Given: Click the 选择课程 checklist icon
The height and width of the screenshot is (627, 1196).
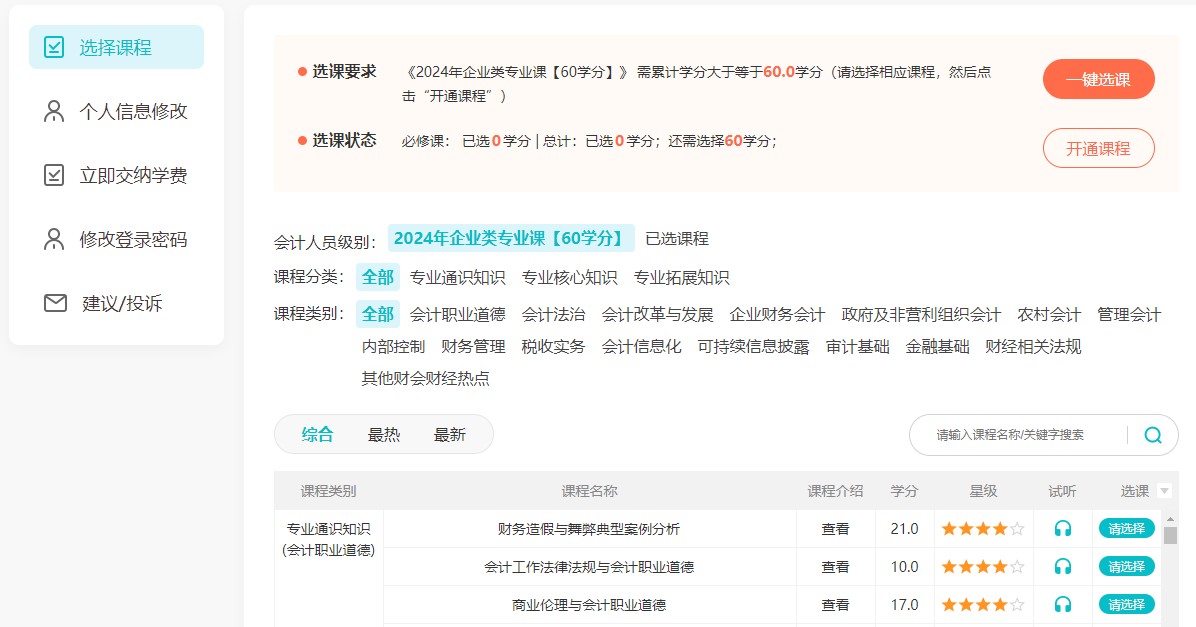Looking at the screenshot, I should pyautogui.click(x=54, y=47).
